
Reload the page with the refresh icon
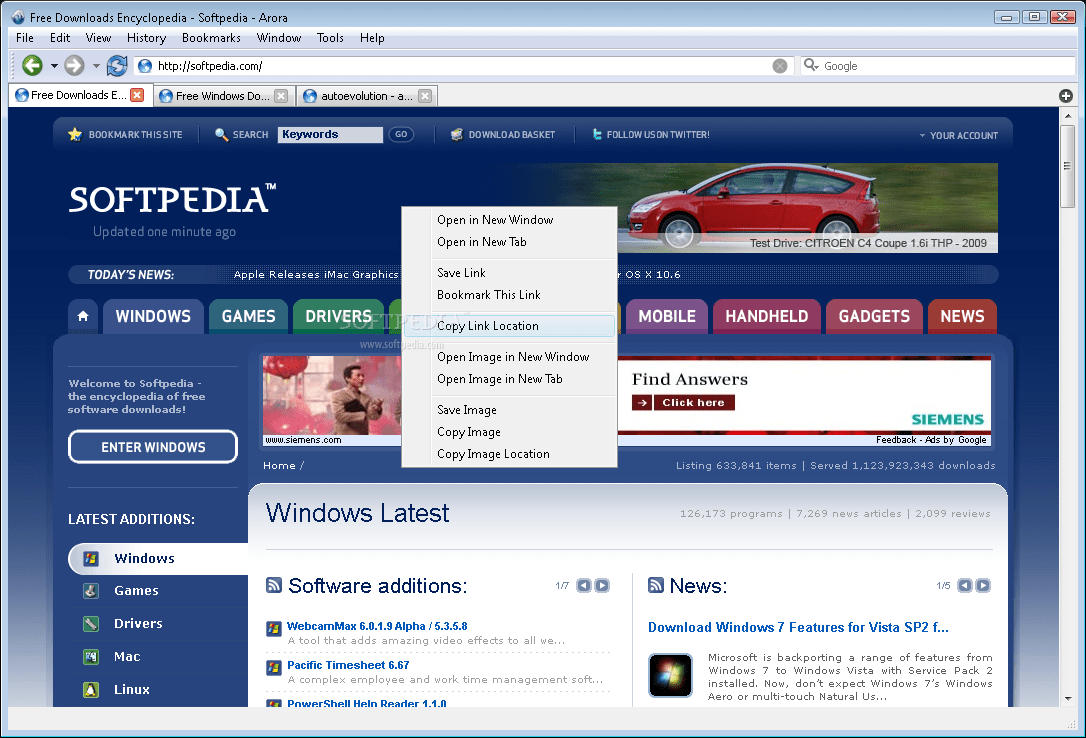pyautogui.click(x=117, y=66)
